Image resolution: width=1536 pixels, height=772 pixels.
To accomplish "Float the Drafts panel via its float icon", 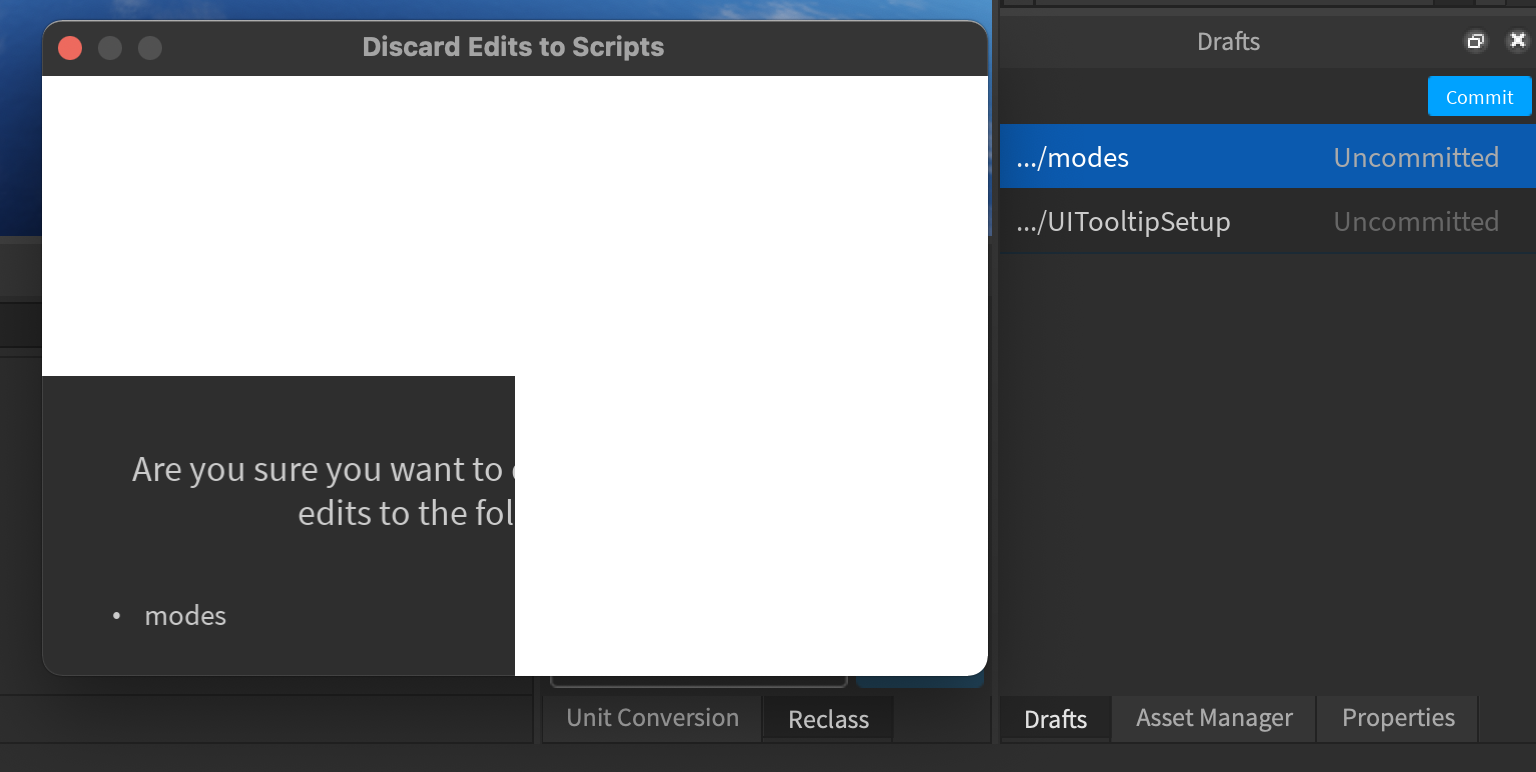I will (1476, 41).
